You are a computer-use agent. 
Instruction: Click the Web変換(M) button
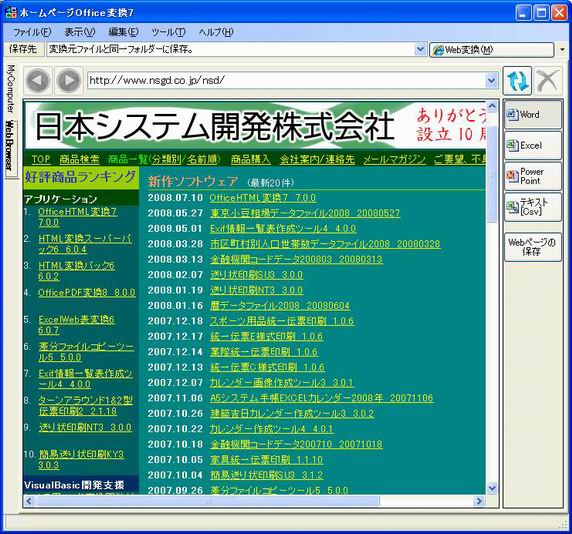[x=492, y=50]
